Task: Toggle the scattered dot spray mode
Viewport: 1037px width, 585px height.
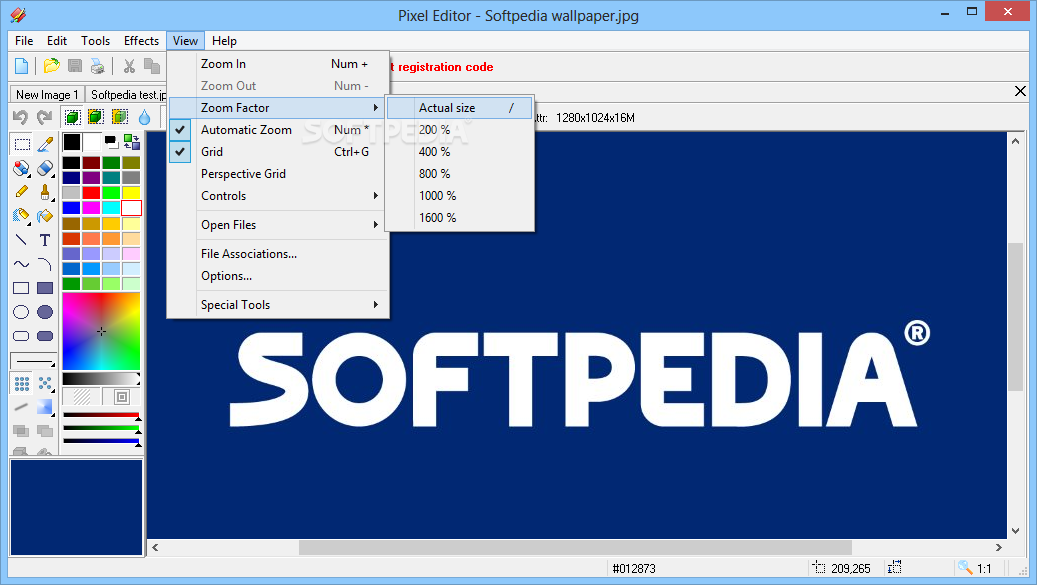Action: point(45,383)
